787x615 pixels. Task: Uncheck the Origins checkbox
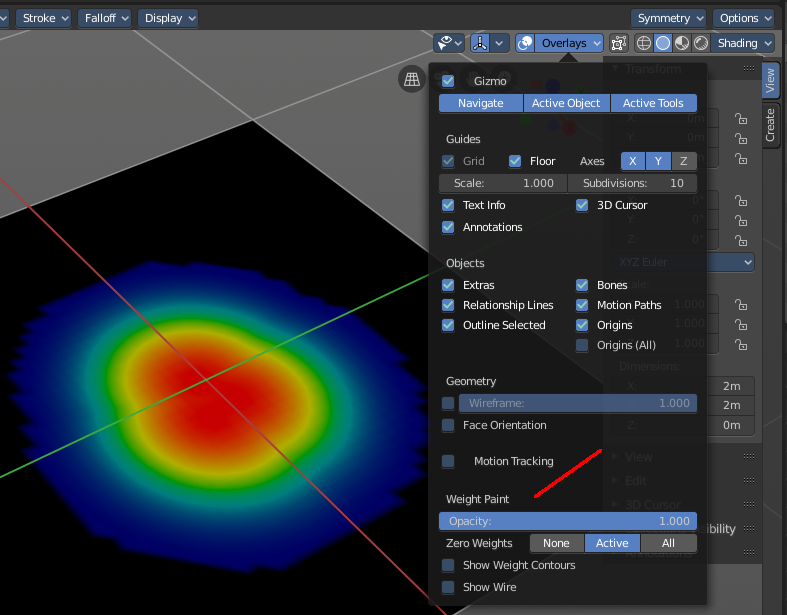582,325
